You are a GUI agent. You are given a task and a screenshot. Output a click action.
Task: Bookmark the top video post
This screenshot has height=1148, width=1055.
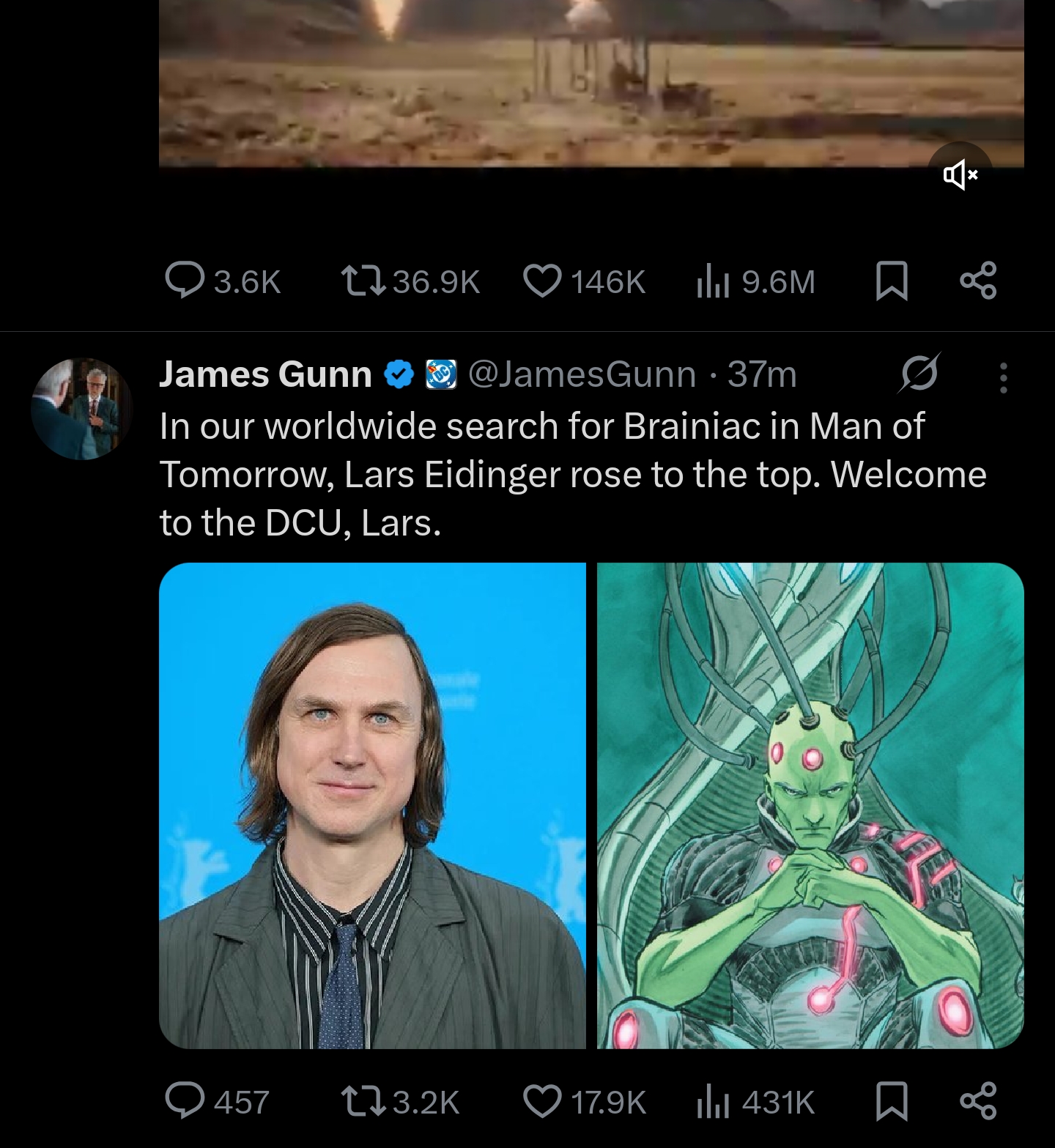(x=892, y=281)
